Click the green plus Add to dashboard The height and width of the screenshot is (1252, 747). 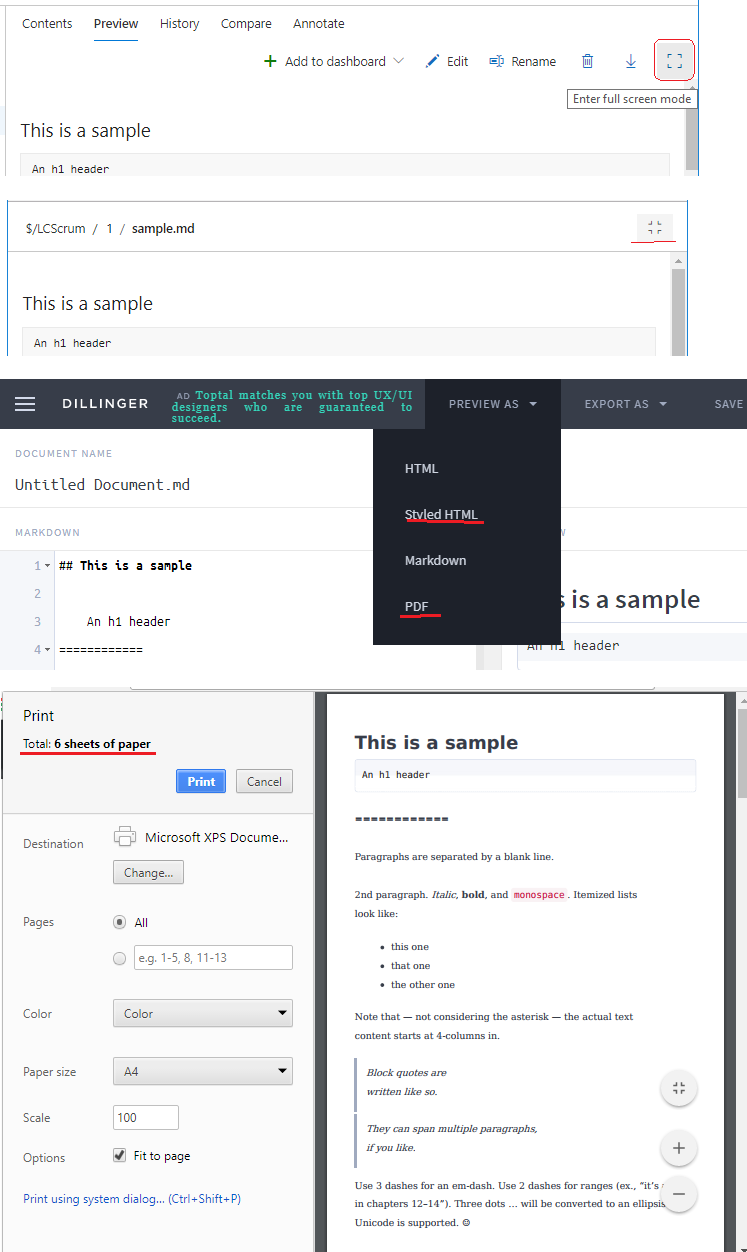pyautogui.click(x=270, y=61)
